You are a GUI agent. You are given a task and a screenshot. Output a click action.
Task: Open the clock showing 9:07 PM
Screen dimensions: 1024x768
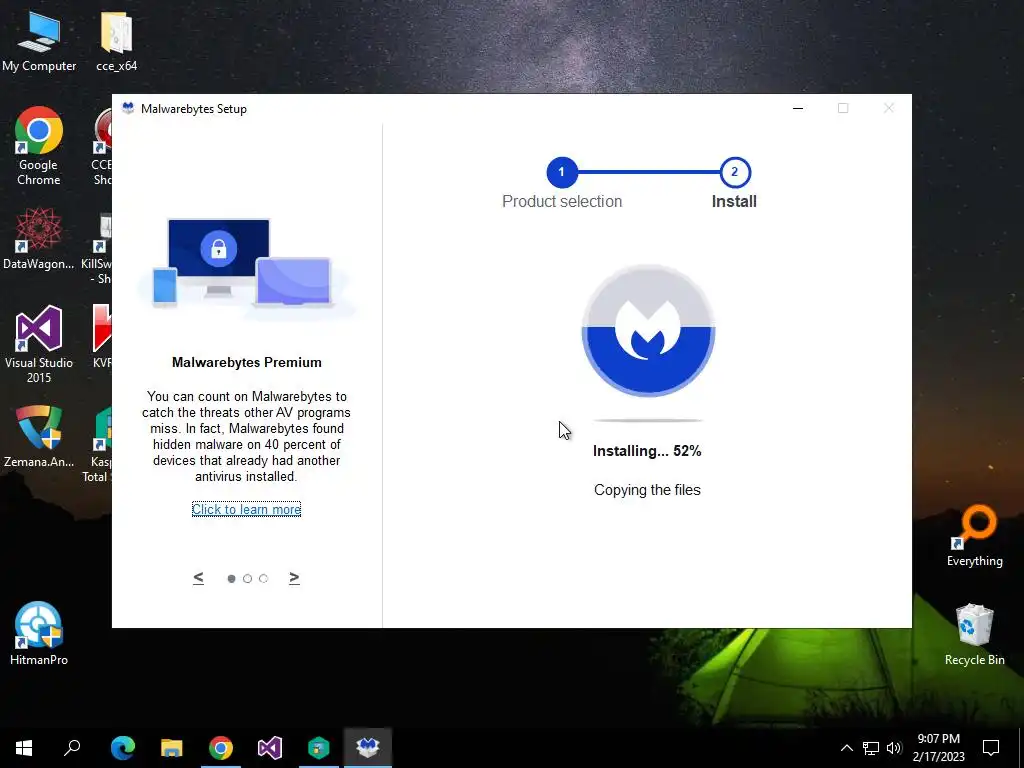[938, 748]
